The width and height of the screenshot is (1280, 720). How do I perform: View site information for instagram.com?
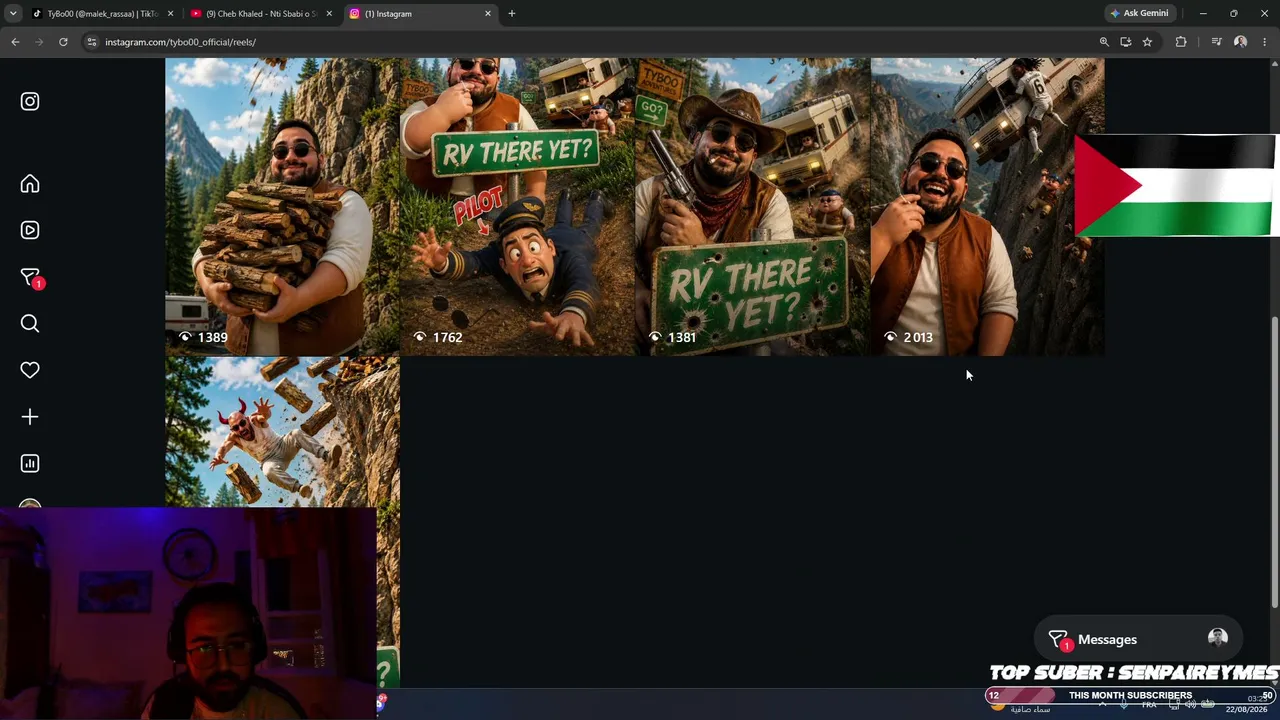pyautogui.click(x=91, y=42)
